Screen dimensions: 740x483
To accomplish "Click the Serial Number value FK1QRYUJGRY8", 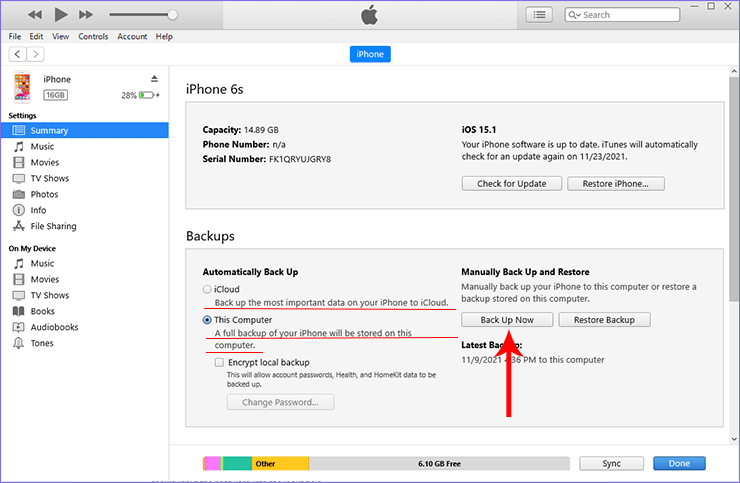I will tap(300, 159).
